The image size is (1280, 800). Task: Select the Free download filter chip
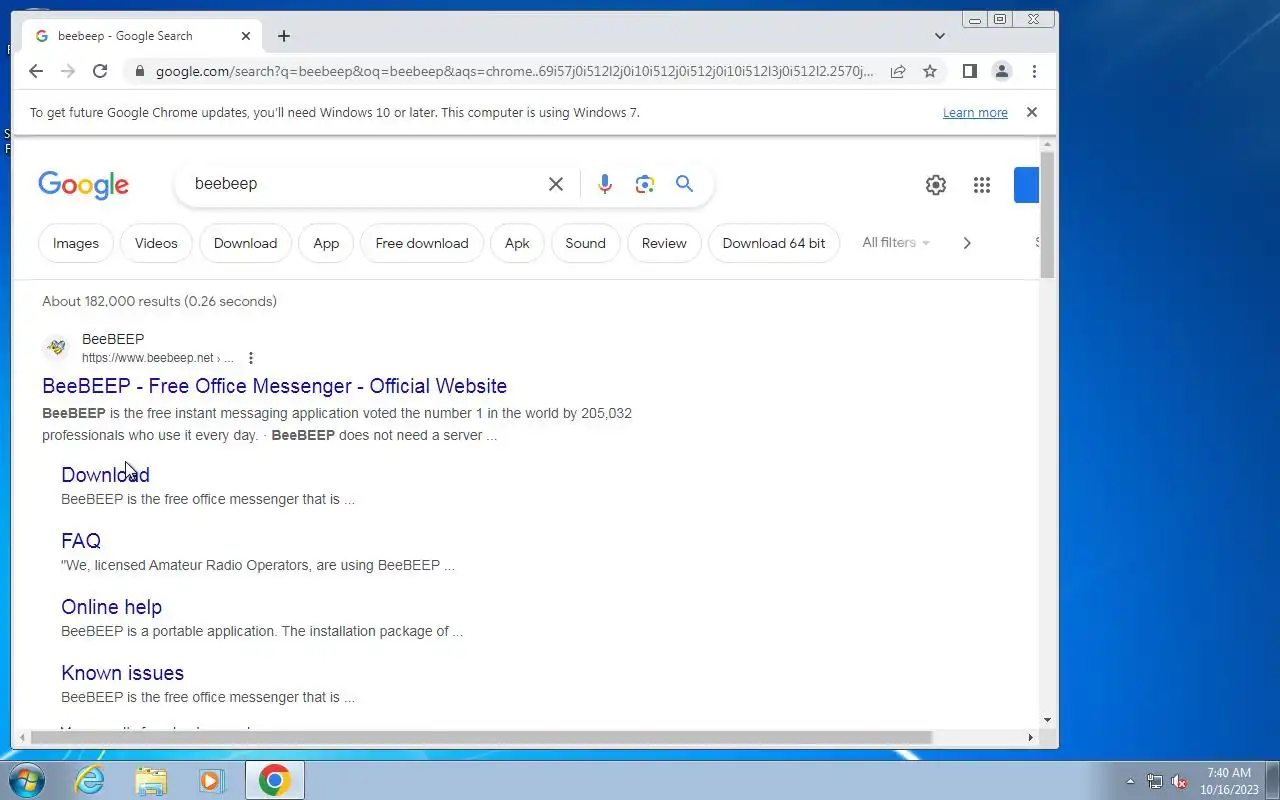tap(422, 243)
